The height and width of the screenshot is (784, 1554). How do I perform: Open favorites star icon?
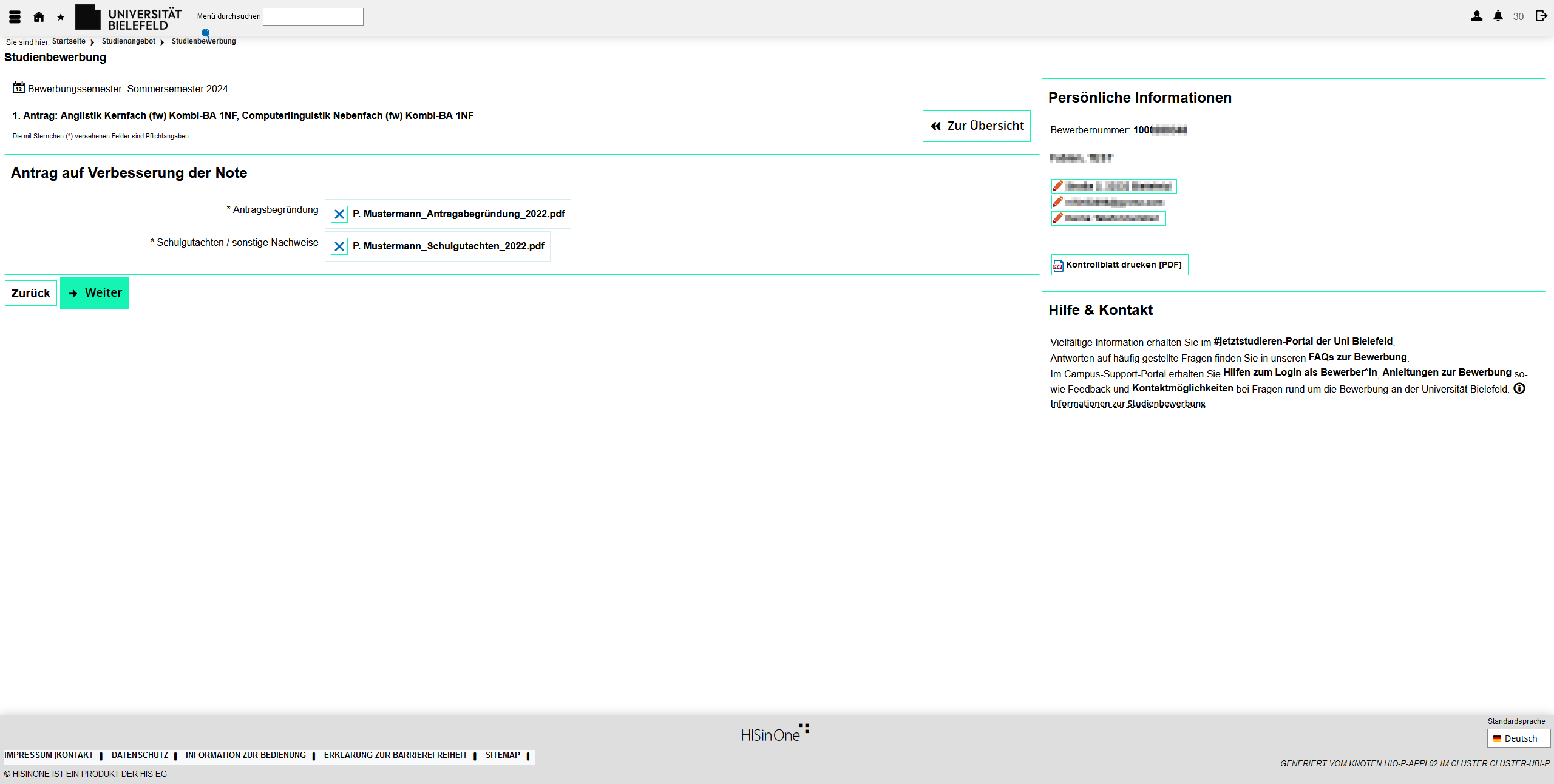[61, 17]
